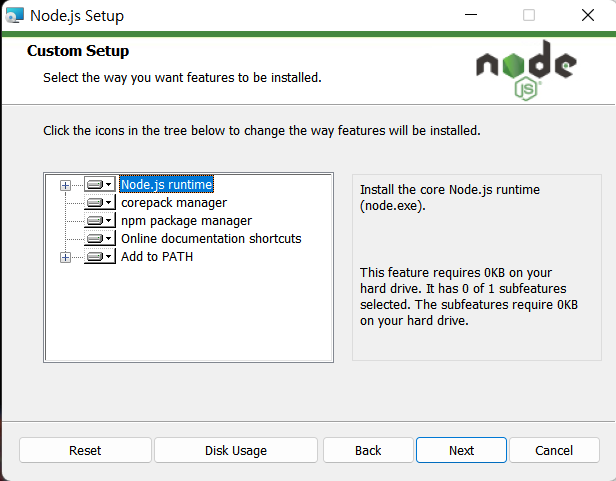The image size is (616, 481).
Task: Open install options dropdown for npm package manager
Action: (x=100, y=220)
